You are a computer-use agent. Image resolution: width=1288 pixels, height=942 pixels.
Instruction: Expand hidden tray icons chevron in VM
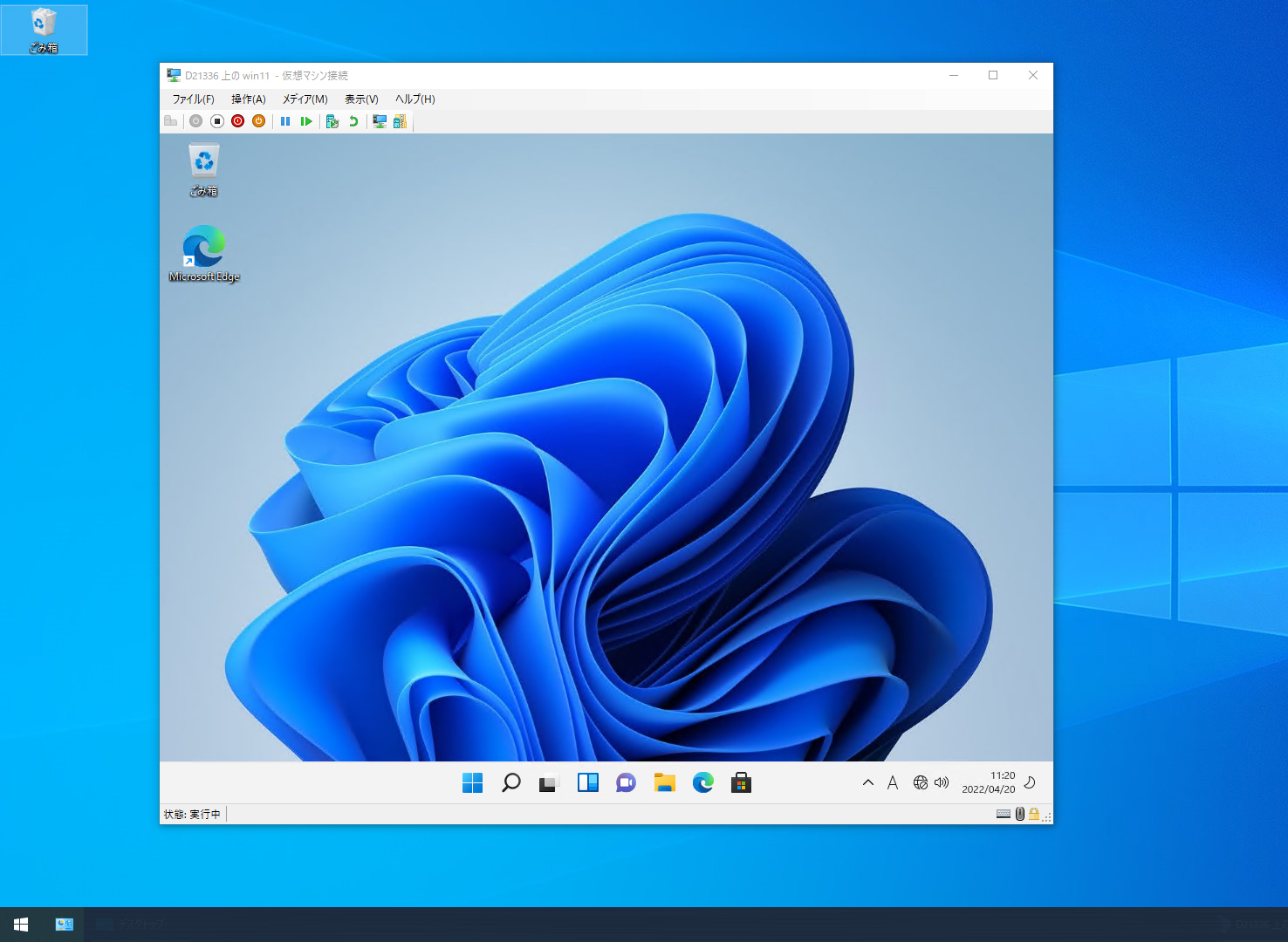coord(868,783)
